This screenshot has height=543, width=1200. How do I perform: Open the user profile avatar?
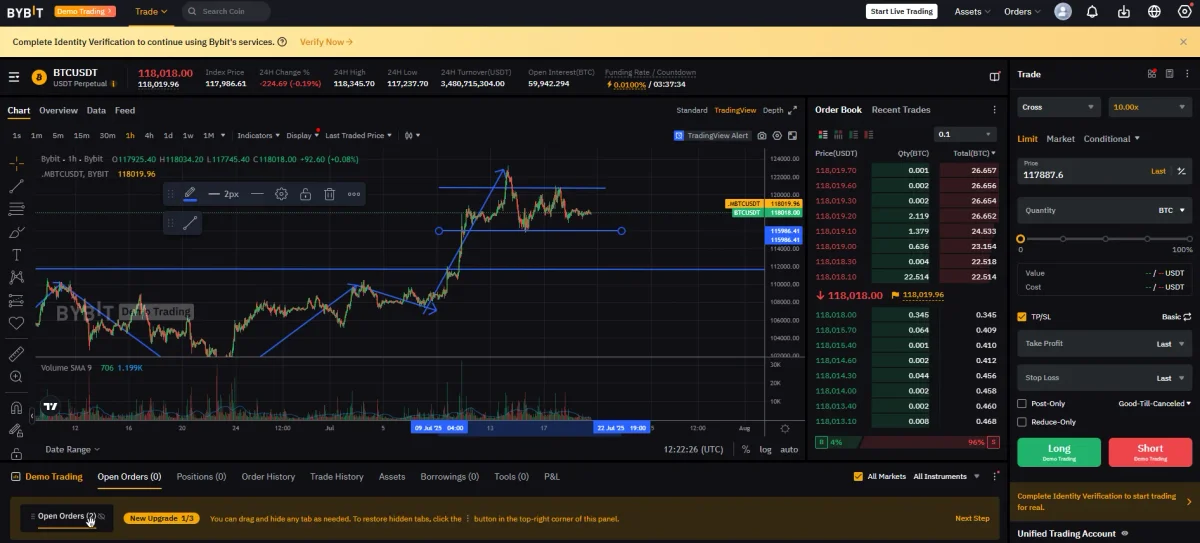coord(1063,12)
